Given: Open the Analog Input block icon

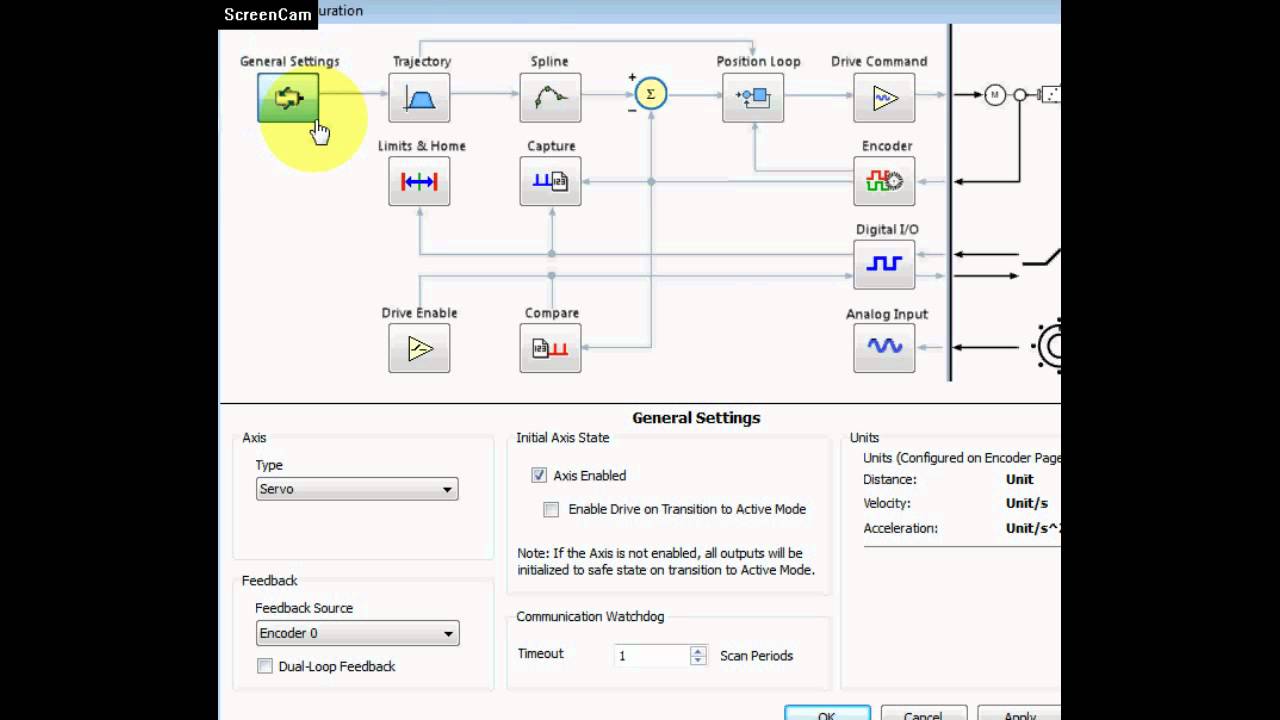Looking at the screenshot, I should tap(884, 348).
